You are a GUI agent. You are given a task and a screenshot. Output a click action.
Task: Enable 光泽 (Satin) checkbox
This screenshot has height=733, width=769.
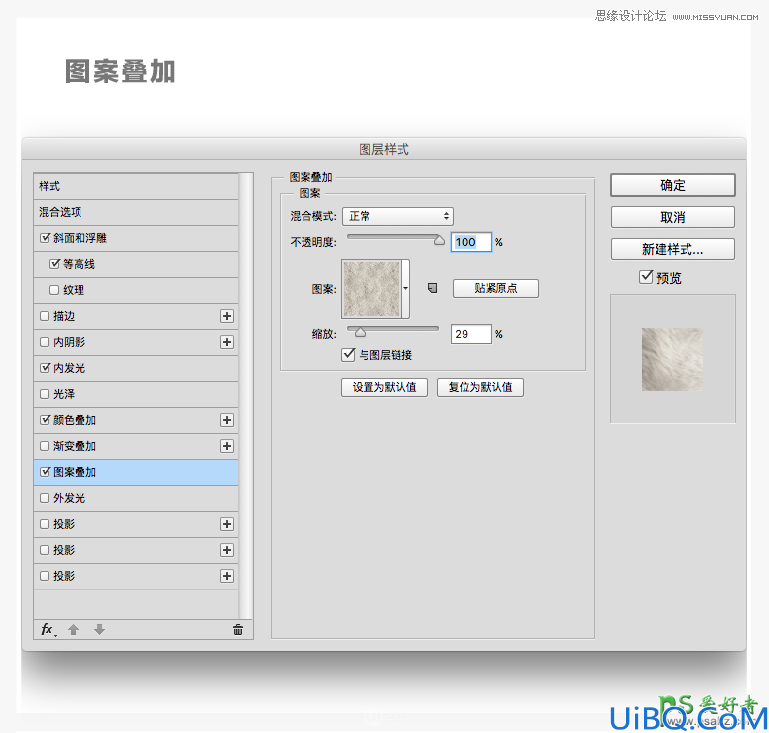pyautogui.click(x=45, y=394)
